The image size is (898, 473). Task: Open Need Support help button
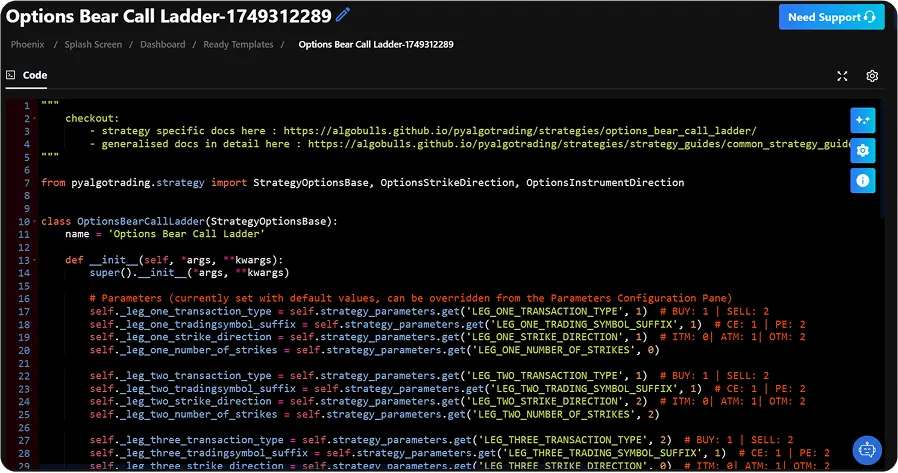click(831, 17)
